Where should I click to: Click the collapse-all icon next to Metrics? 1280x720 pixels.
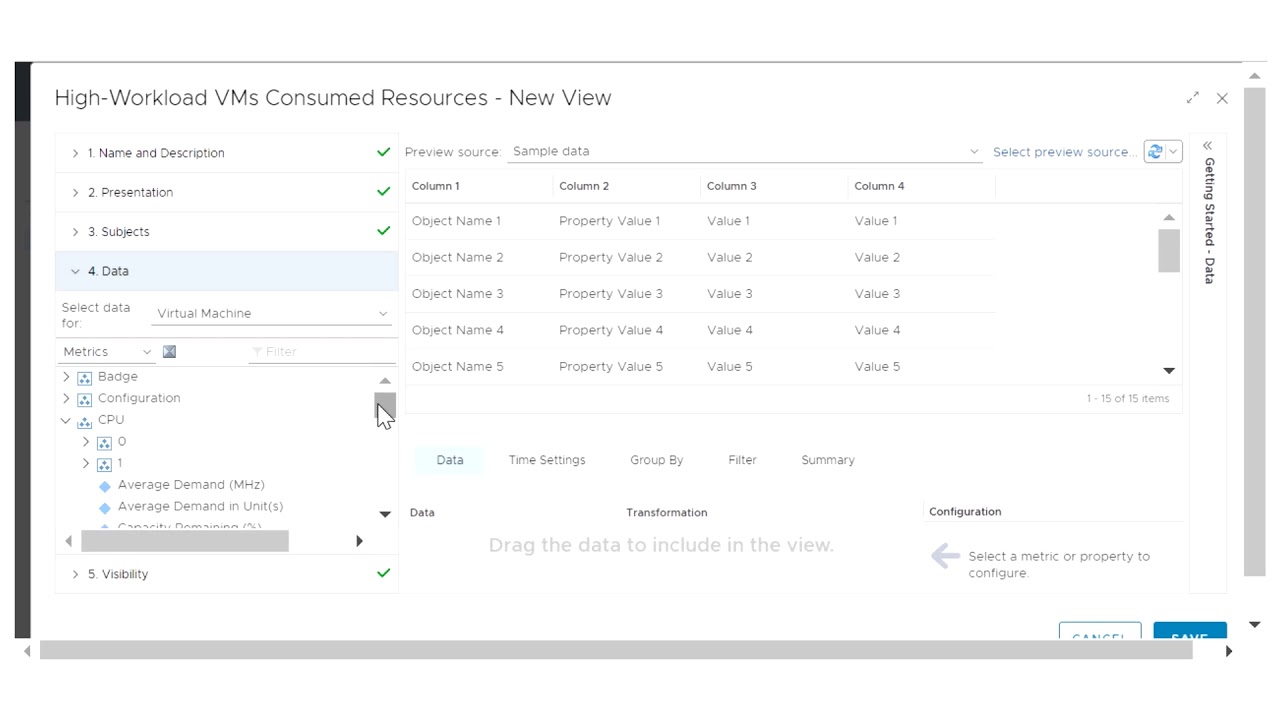[x=169, y=351]
